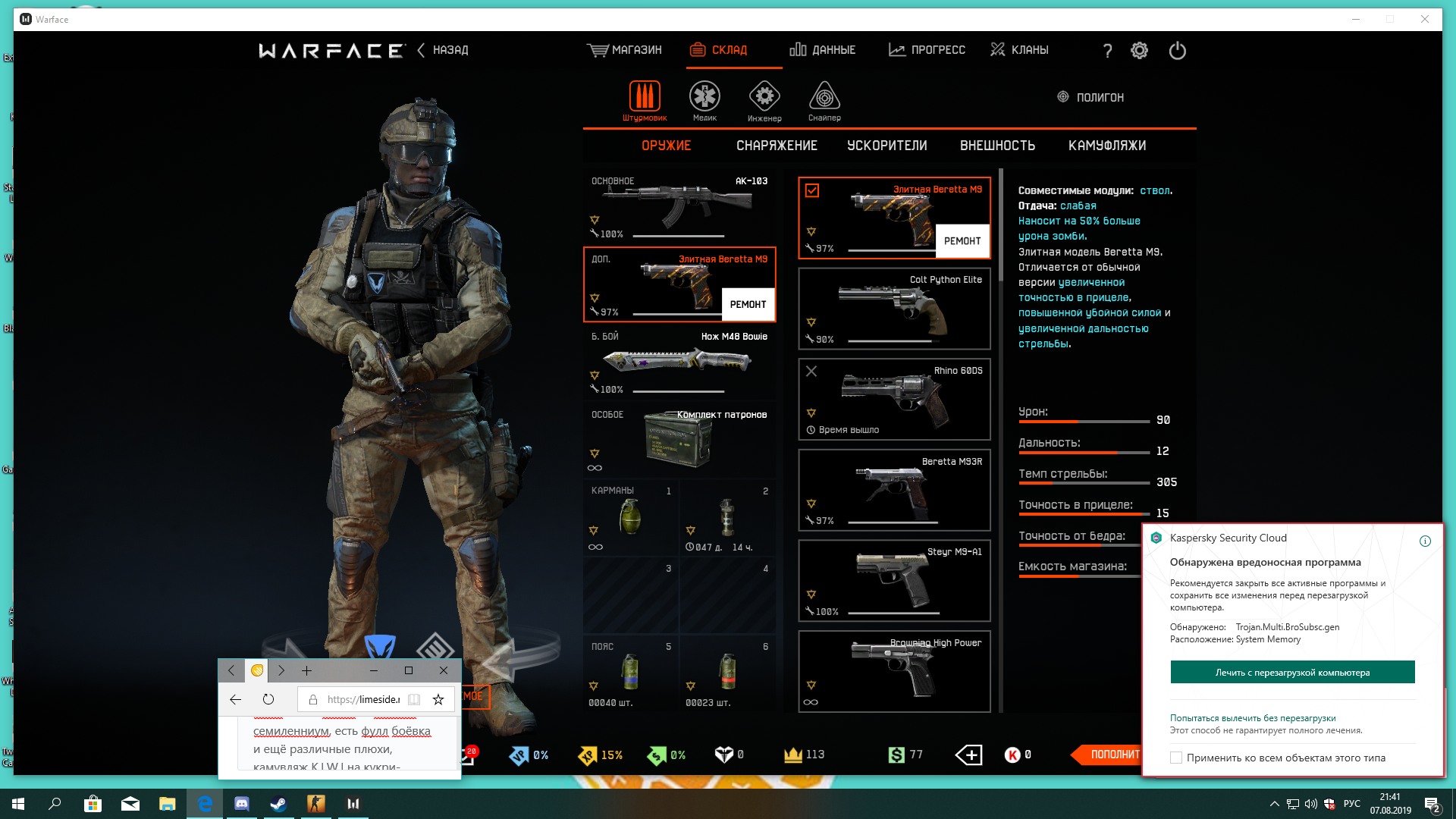Click РЕМОНТ on Элитная Beretta M9 list item
The width and height of the screenshot is (1456, 819).
[x=962, y=240]
